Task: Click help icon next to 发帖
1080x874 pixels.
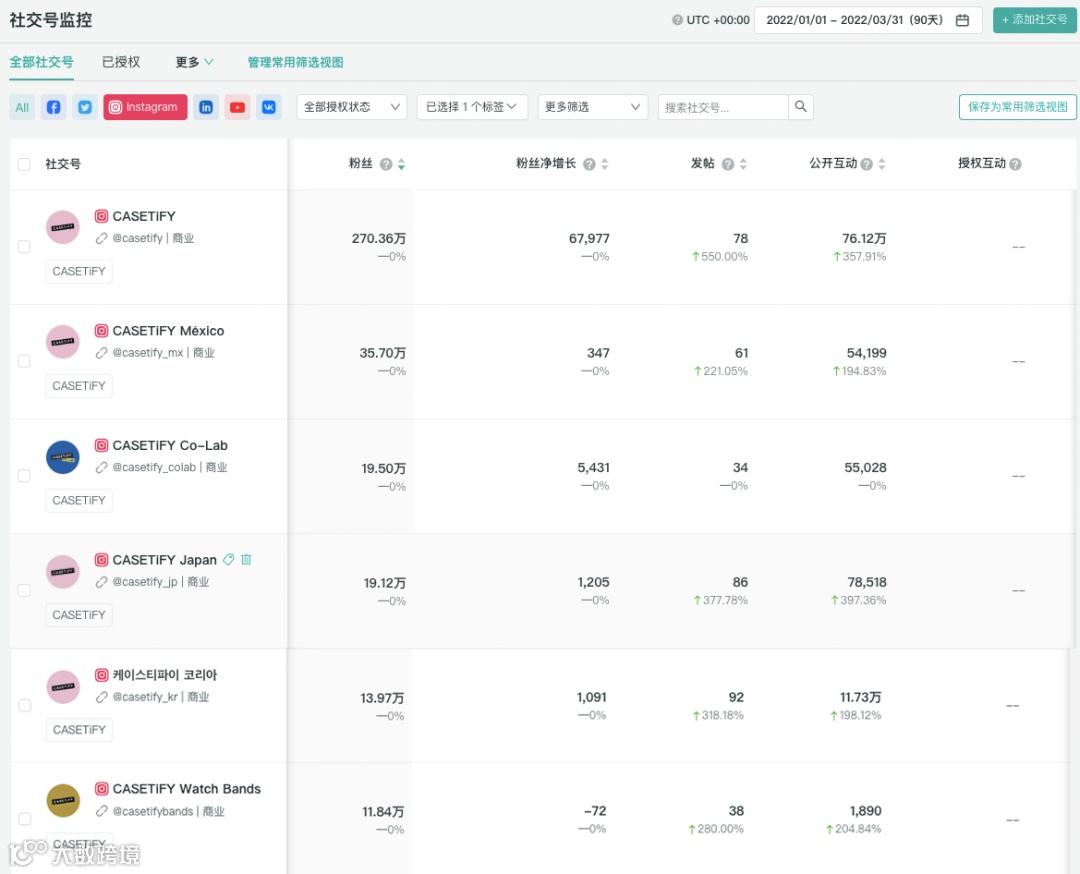Action: [x=728, y=164]
